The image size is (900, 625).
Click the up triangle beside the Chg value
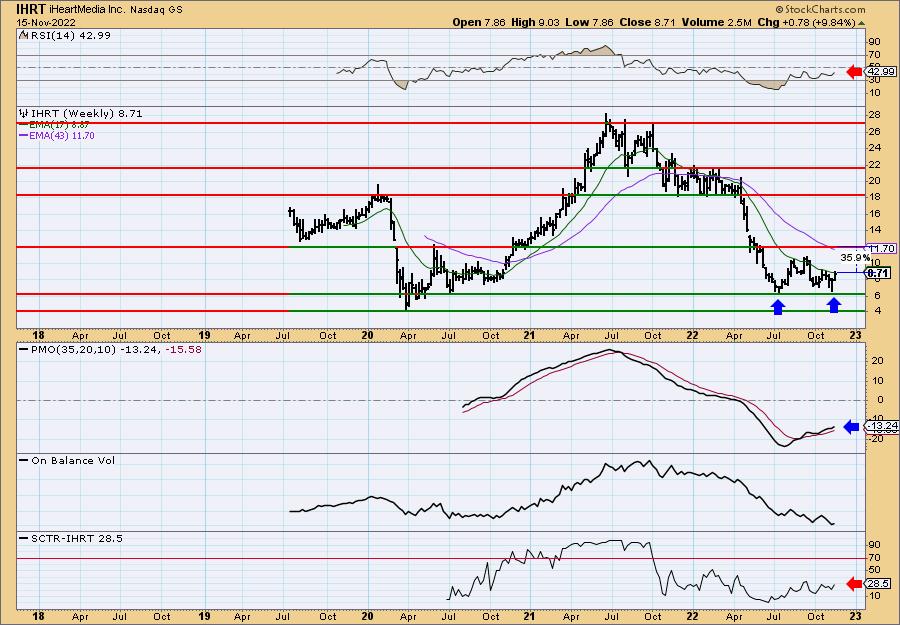coord(861,23)
